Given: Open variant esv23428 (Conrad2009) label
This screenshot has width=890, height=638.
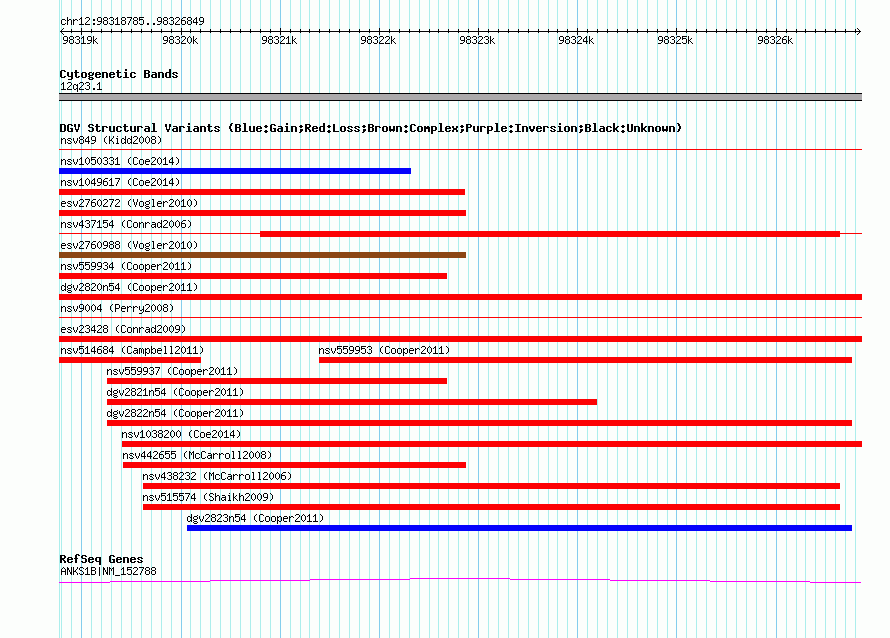Looking at the screenshot, I should point(123,329).
